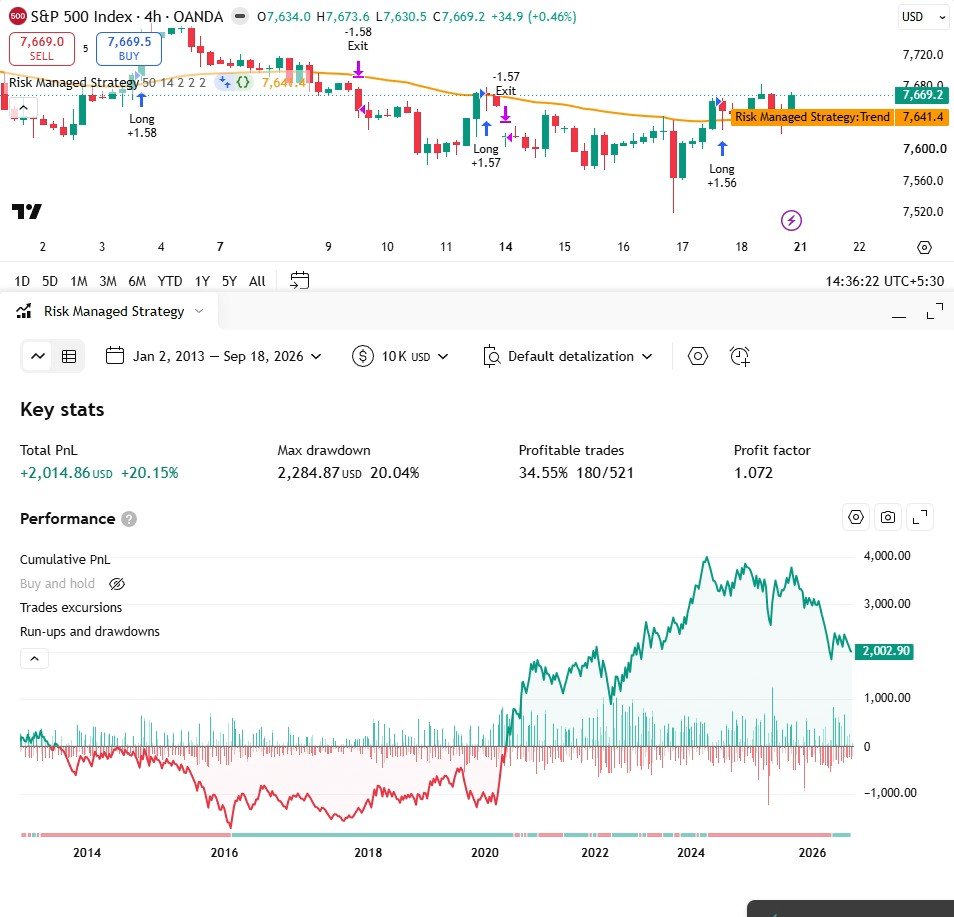Open the Jan 2, 2013 date range dropdown
Viewport: 954px width, 917px height.
[214, 356]
